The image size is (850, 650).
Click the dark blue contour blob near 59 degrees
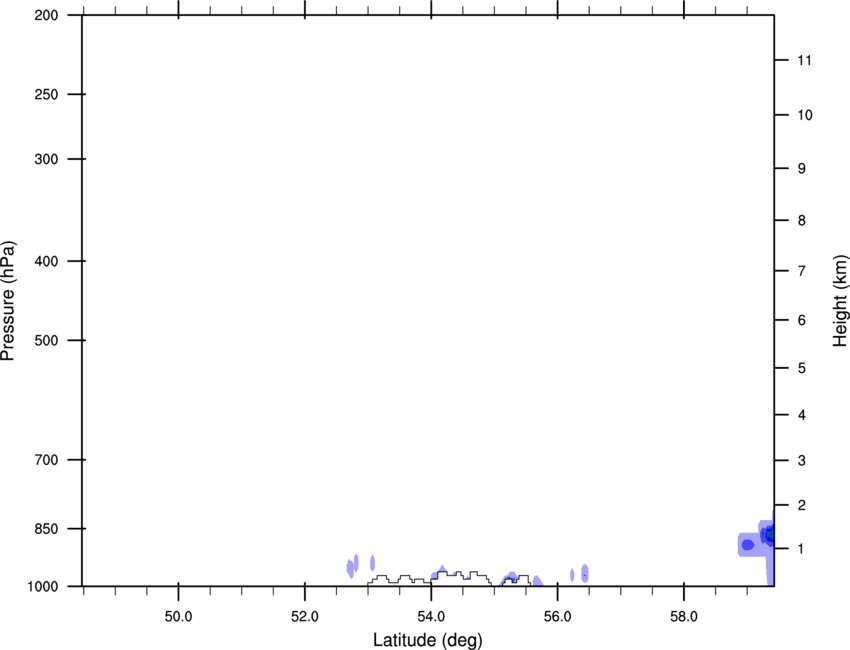(x=748, y=545)
